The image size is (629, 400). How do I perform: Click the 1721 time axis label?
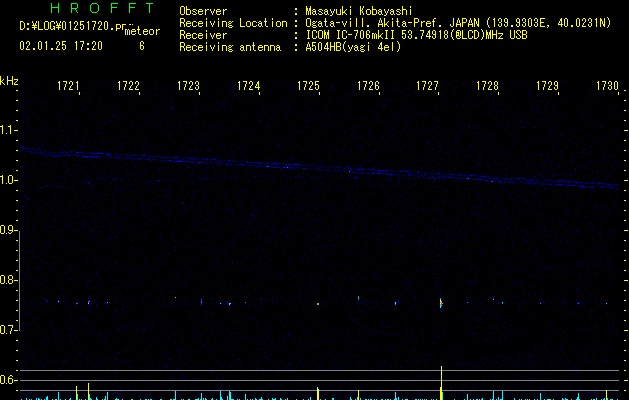(x=68, y=86)
